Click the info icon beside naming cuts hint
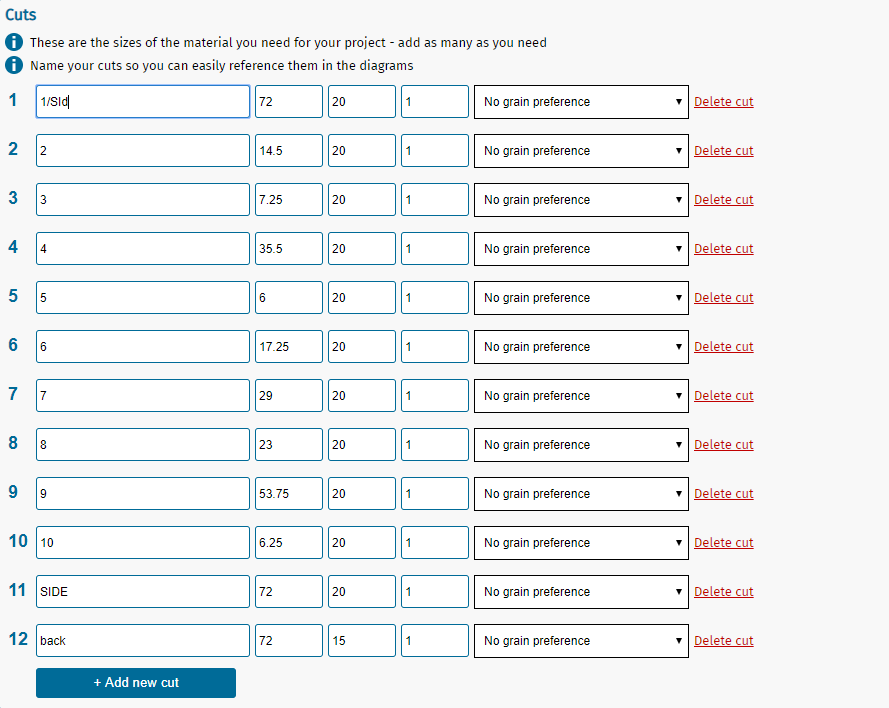Viewport: 889px width, 708px height. [14, 65]
